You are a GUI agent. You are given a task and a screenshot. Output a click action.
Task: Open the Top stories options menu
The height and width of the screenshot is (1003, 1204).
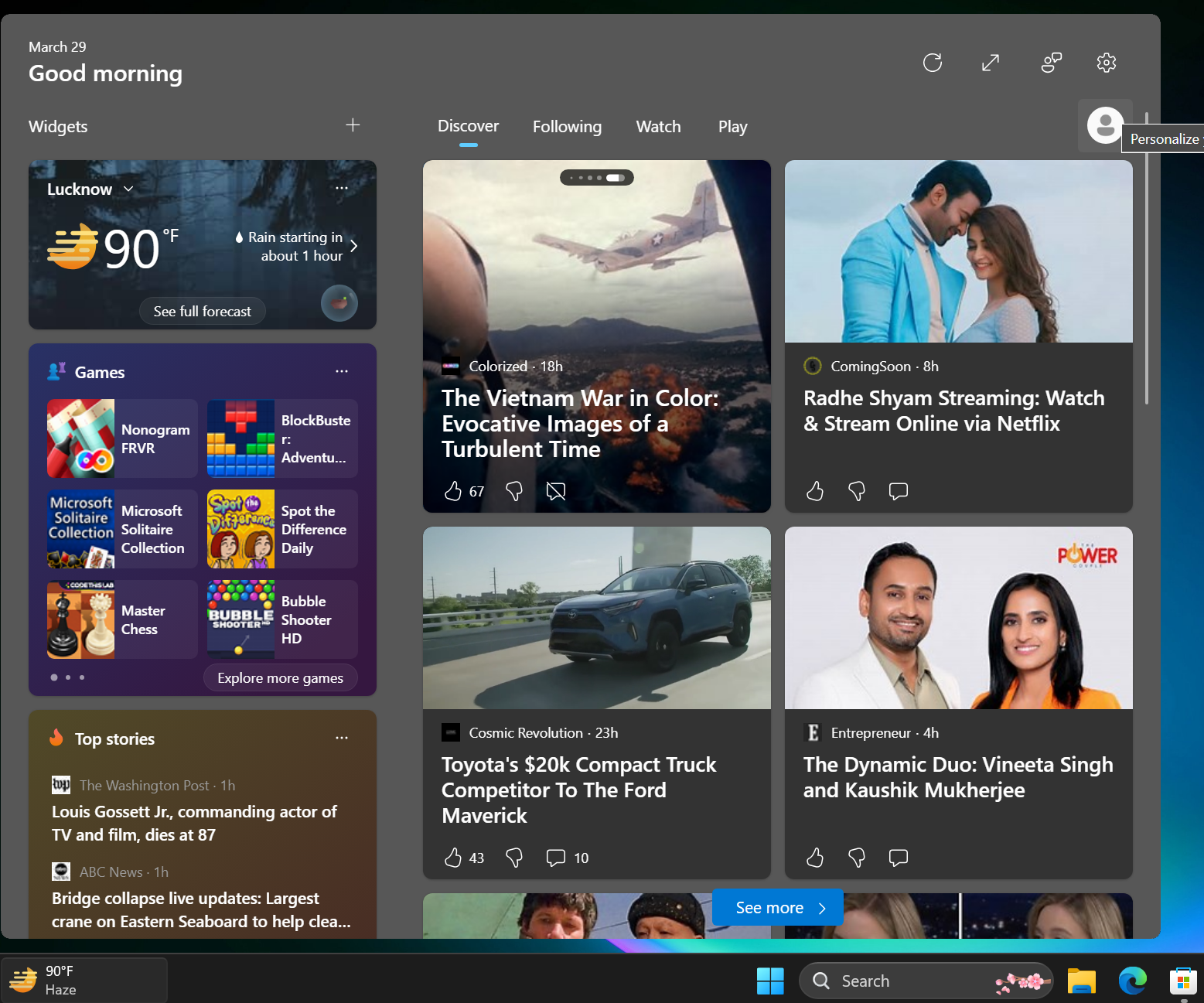[342, 738]
